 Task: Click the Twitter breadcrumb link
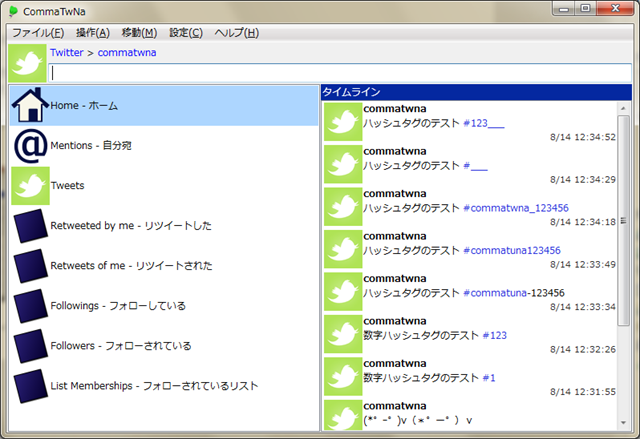(x=67, y=53)
